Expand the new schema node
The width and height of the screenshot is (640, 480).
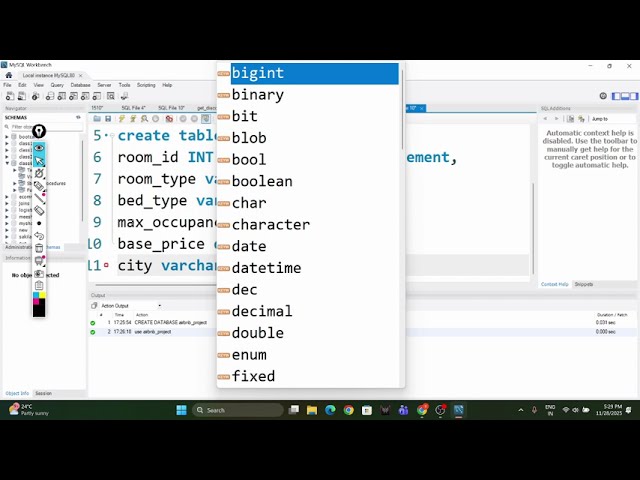7,230
